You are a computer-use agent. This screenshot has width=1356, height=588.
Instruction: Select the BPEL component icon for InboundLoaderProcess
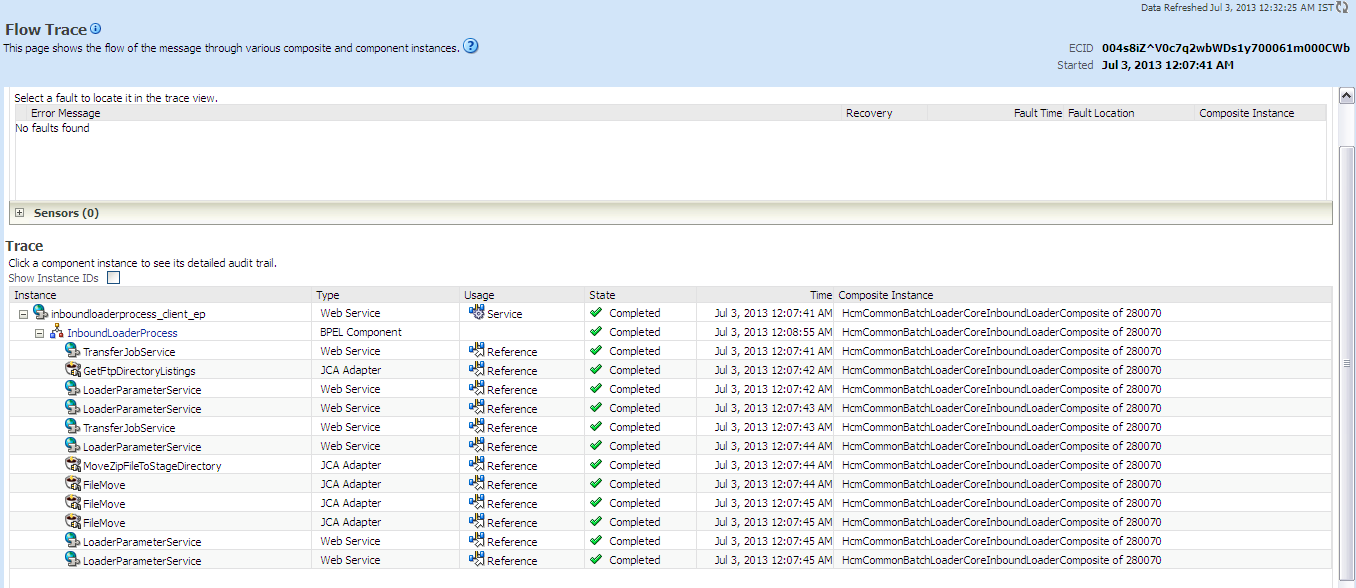tap(54, 332)
